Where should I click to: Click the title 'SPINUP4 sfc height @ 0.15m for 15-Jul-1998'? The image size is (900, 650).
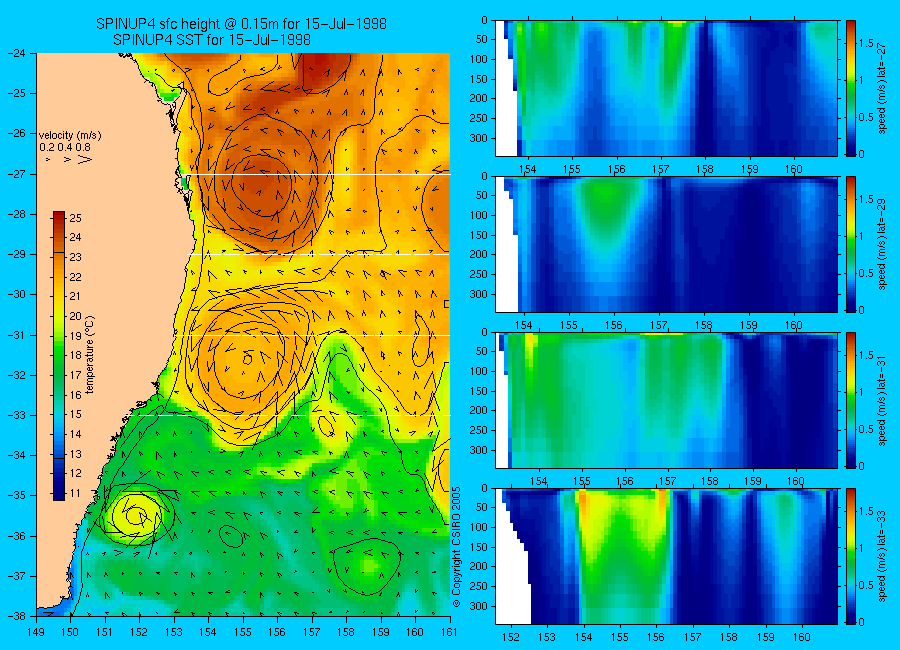(x=241, y=24)
